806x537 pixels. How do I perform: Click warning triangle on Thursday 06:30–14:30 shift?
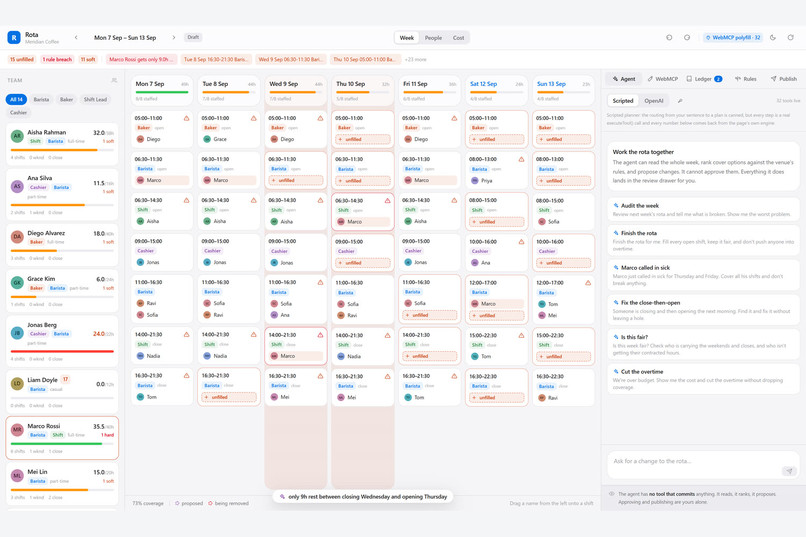387,201
